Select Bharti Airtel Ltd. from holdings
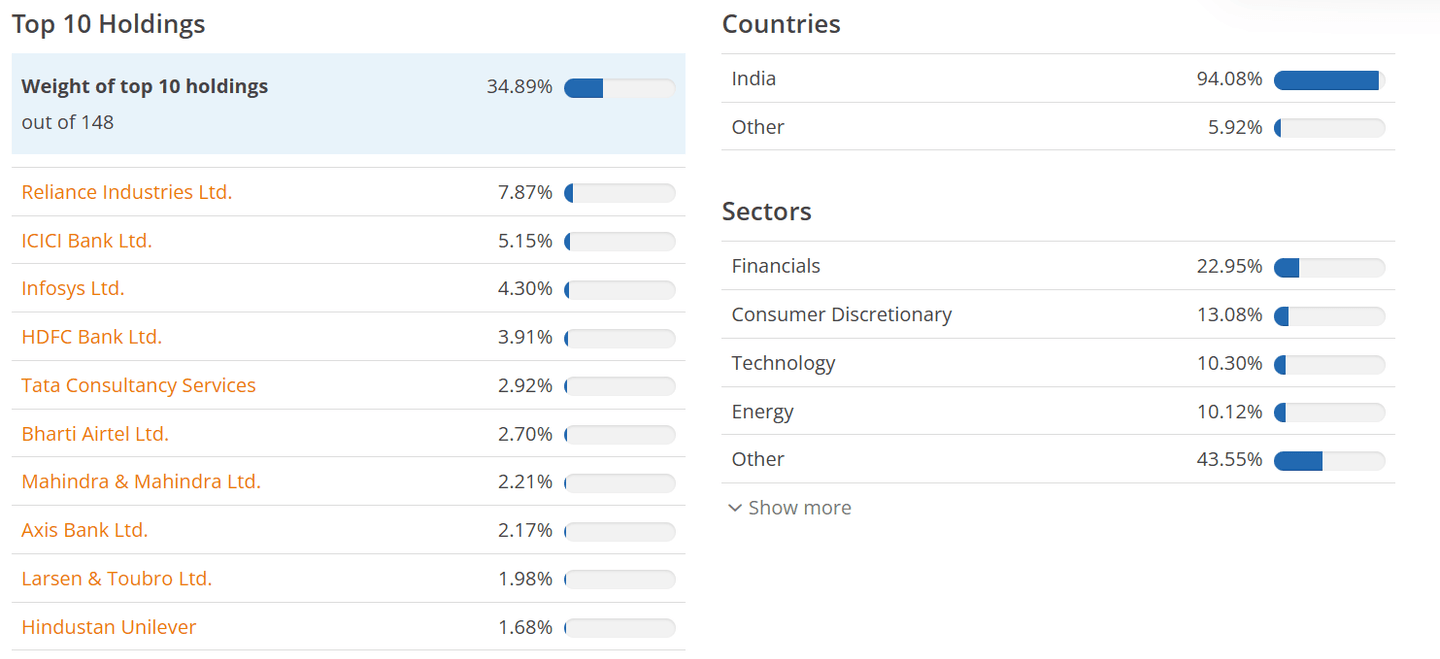This screenshot has width=1440, height=659. click(94, 434)
